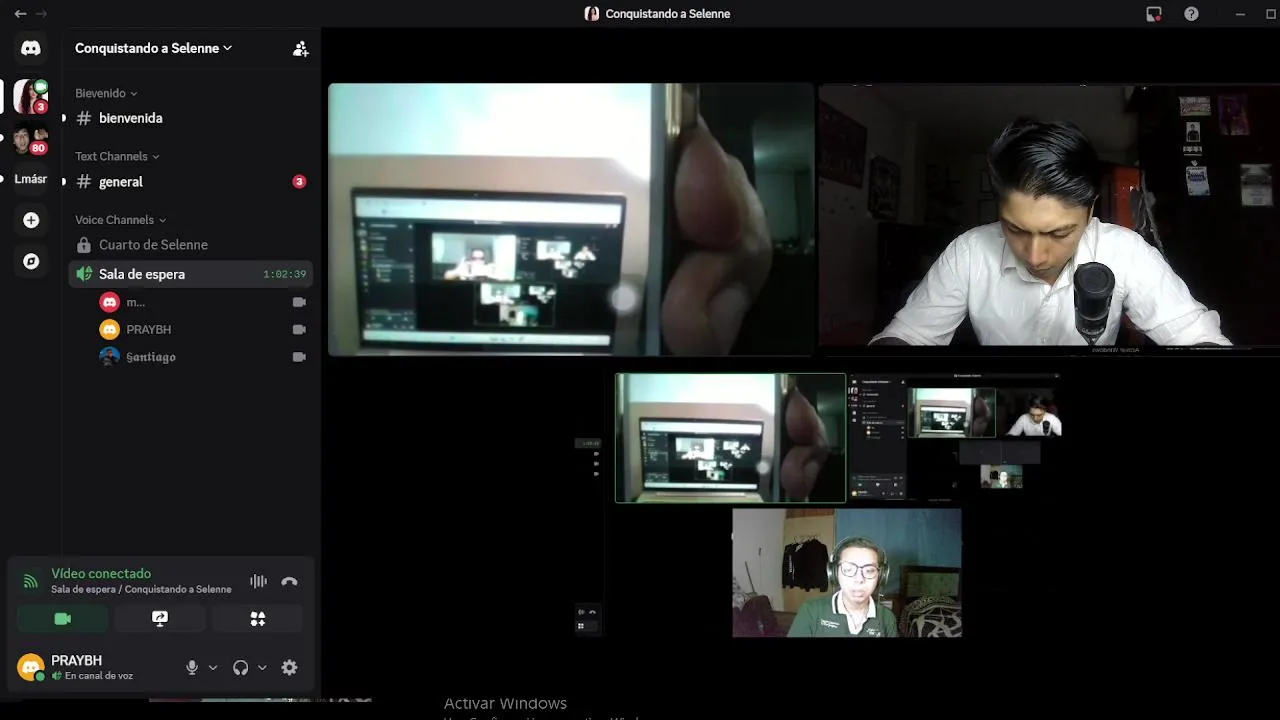
Task: Focus the green-bordered laptop video tile
Action: click(730, 438)
